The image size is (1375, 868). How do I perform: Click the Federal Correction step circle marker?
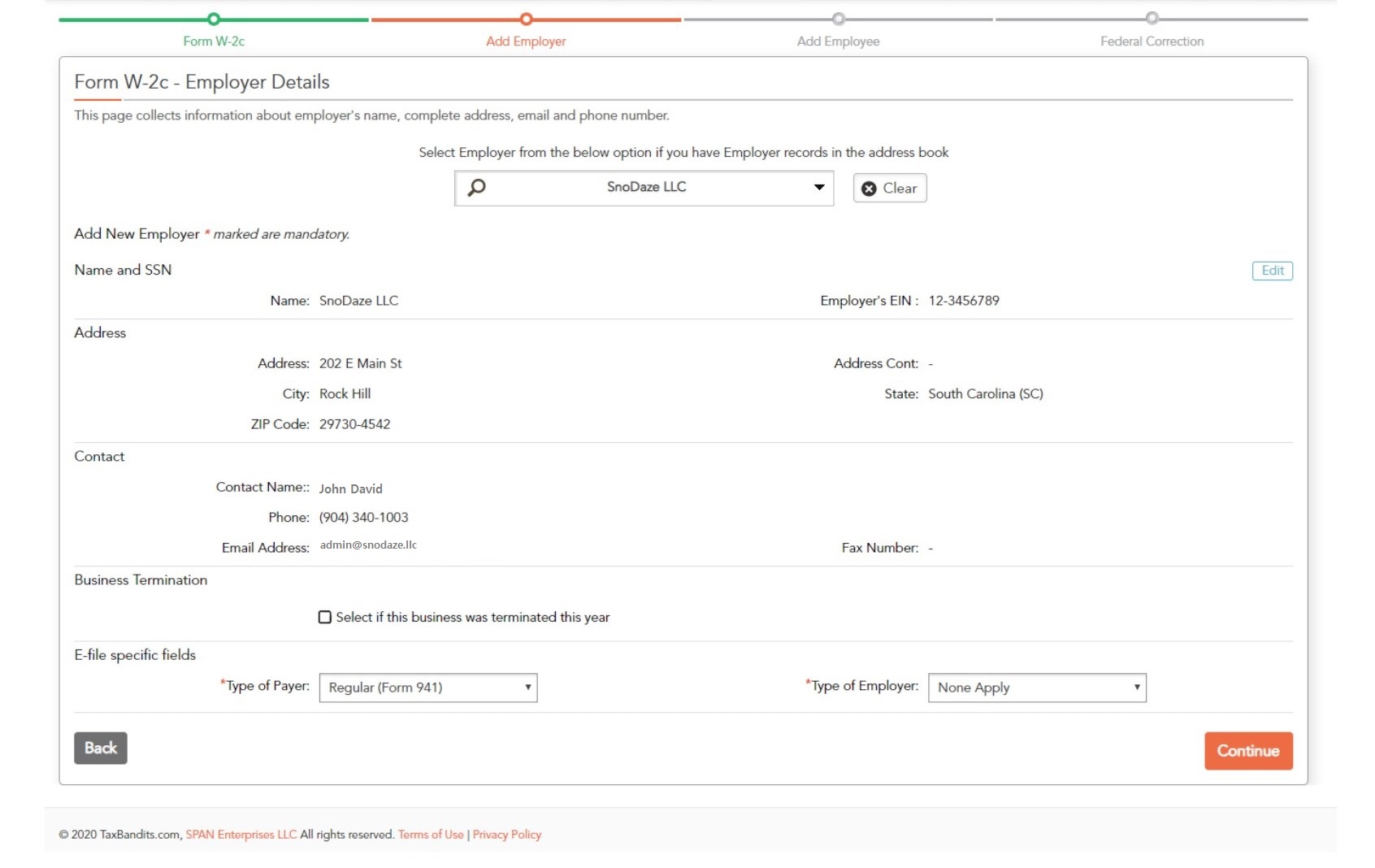pos(1152,19)
